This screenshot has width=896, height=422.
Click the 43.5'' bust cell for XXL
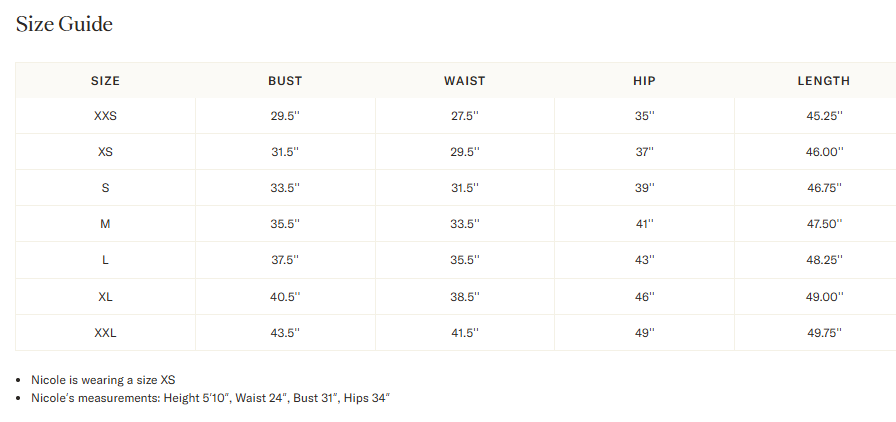pos(285,333)
